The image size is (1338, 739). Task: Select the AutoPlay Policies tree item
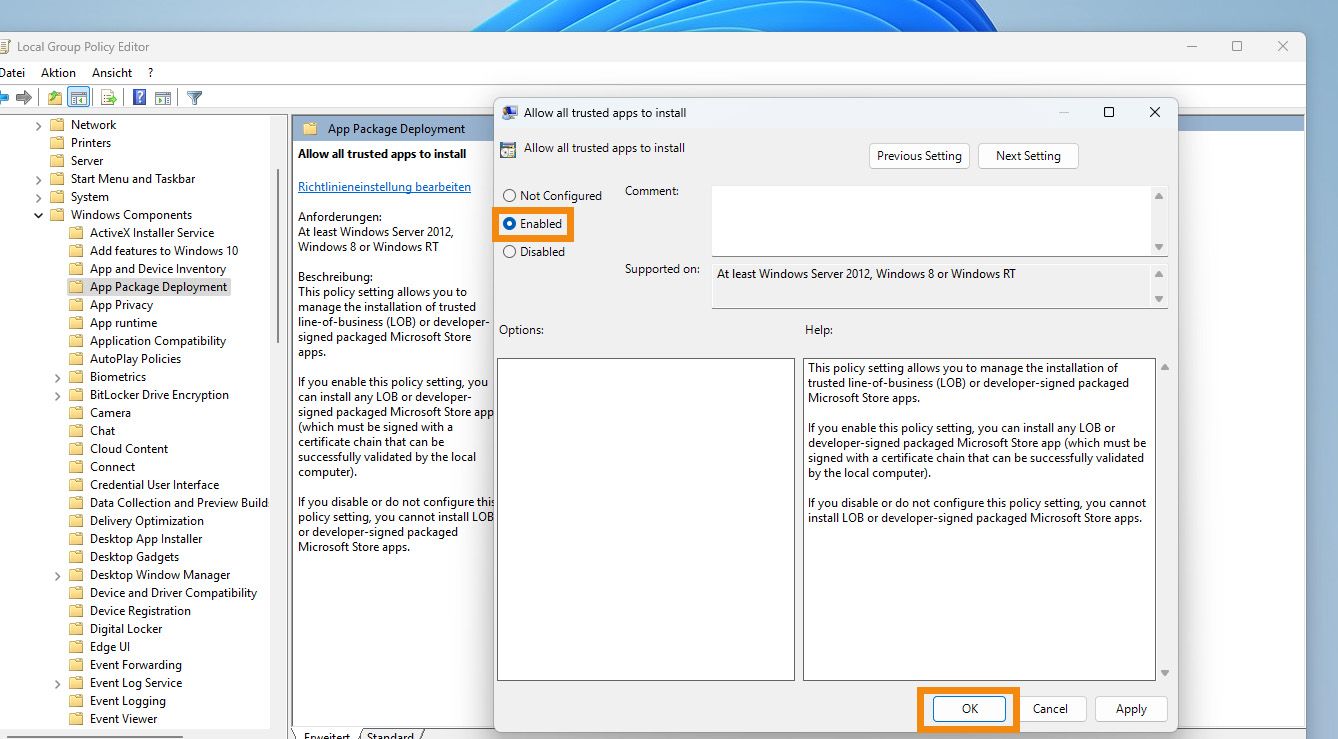point(135,359)
